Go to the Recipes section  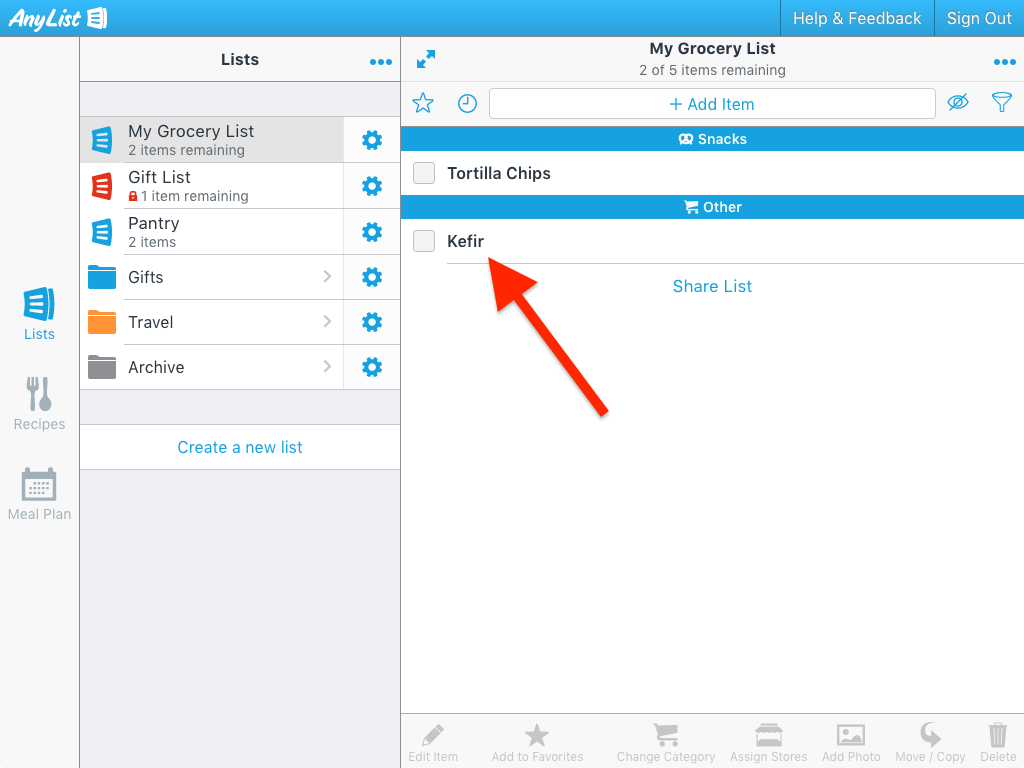[39, 404]
